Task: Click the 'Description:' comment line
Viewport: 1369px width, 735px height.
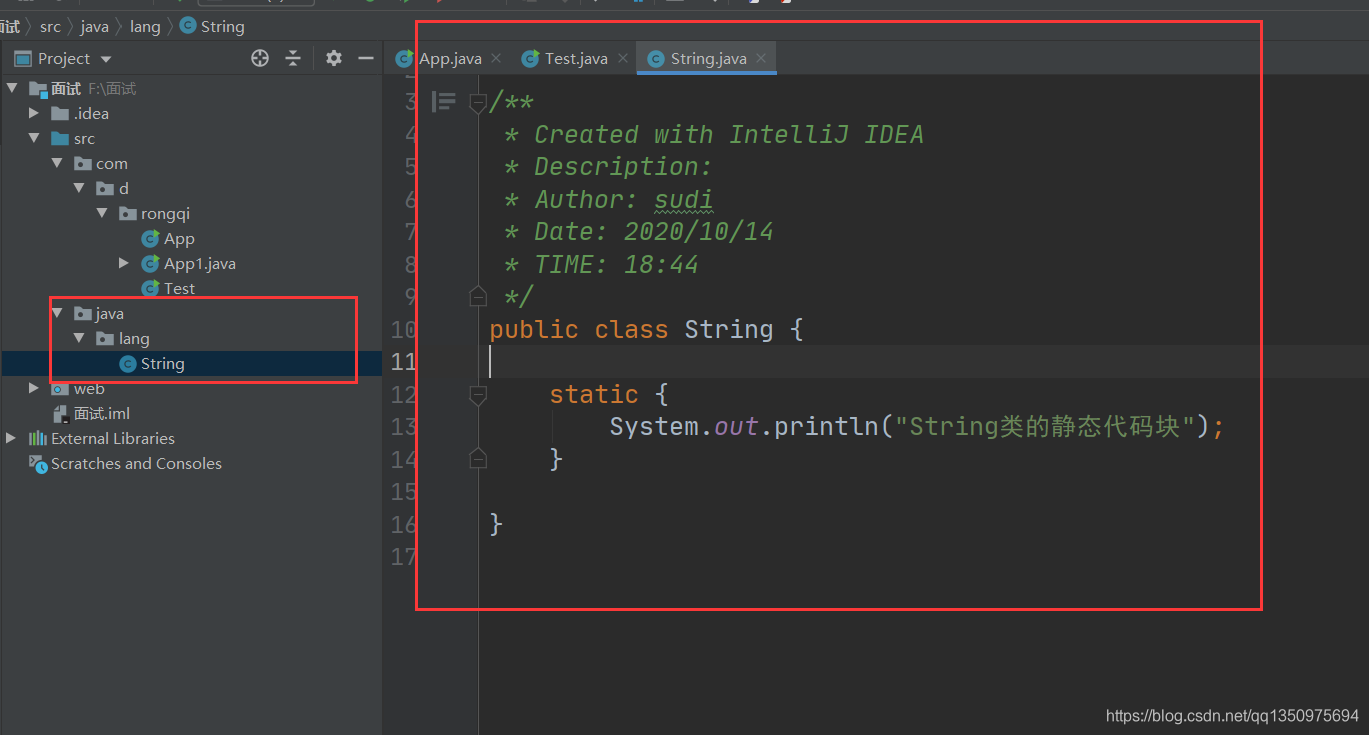Action: click(x=623, y=166)
